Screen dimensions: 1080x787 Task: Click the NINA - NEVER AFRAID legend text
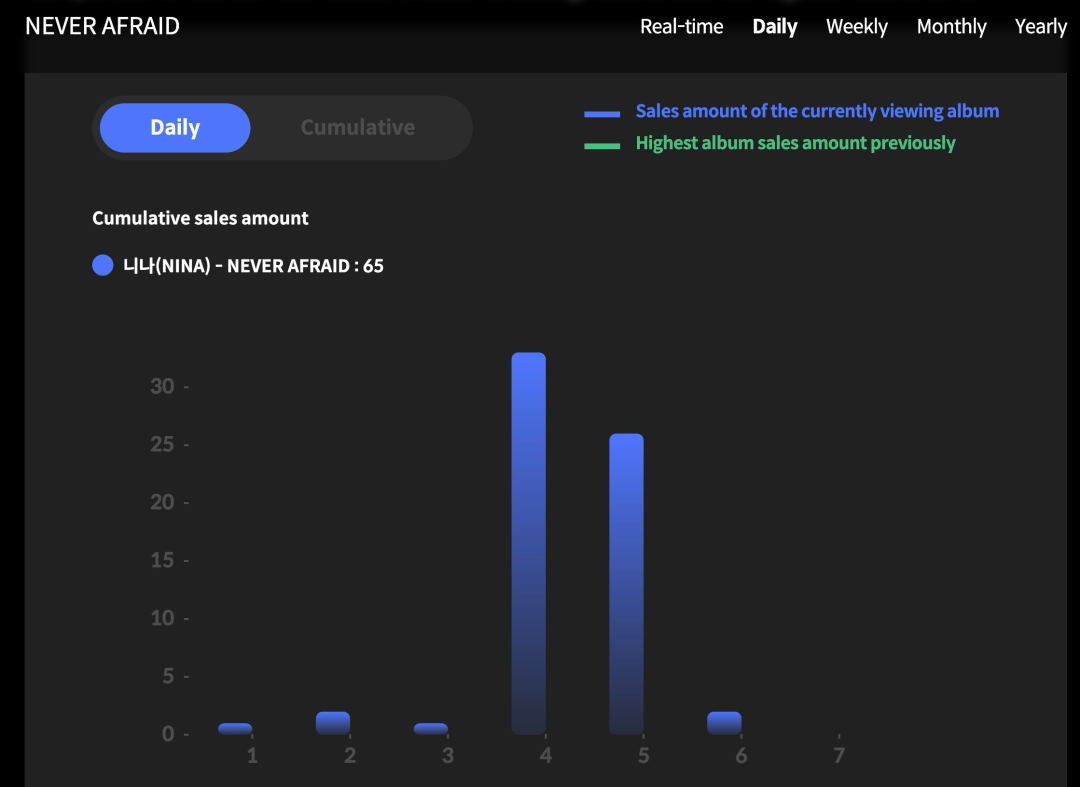coord(253,266)
